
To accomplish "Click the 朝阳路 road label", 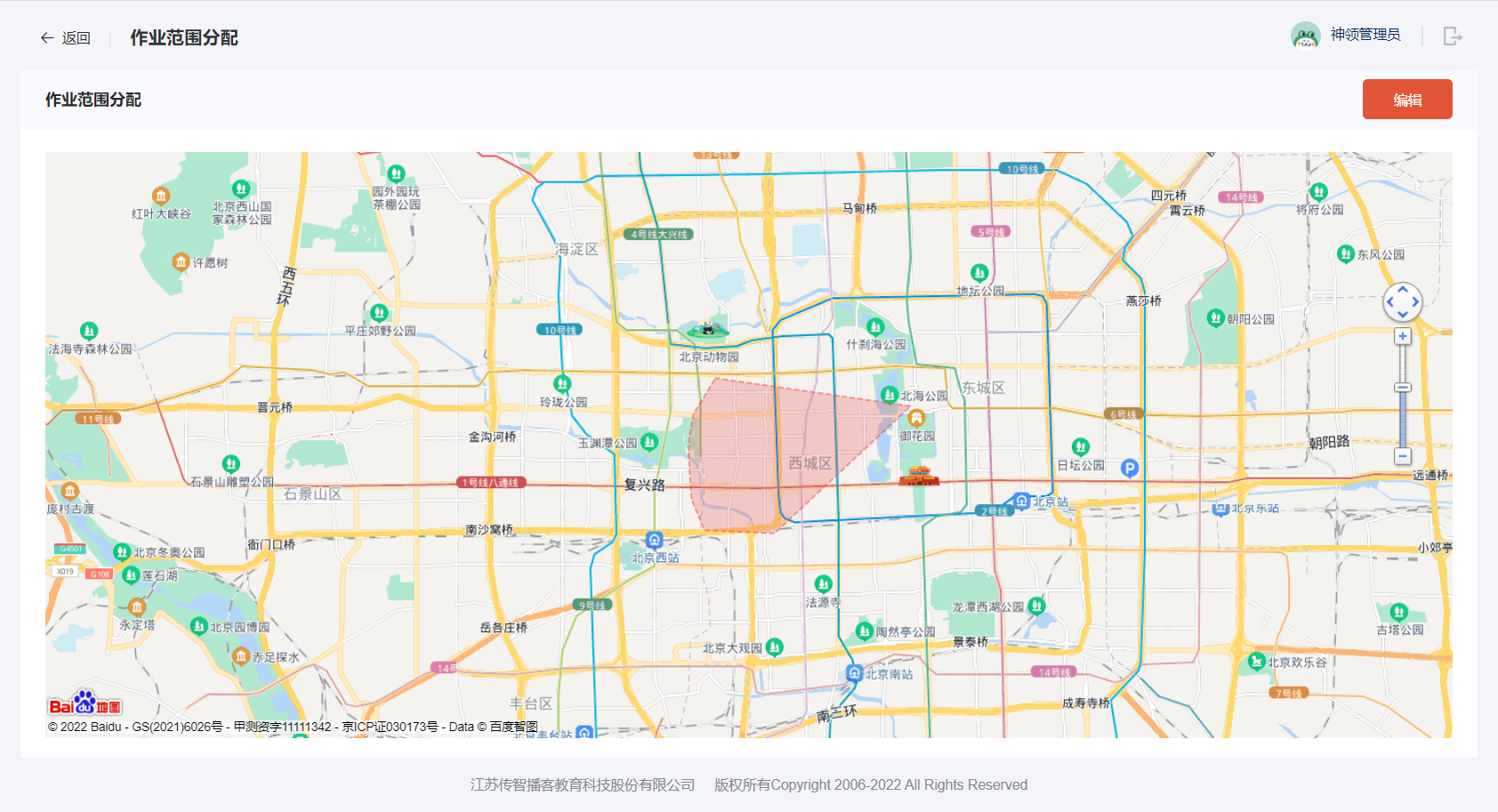I will (1329, 442).
